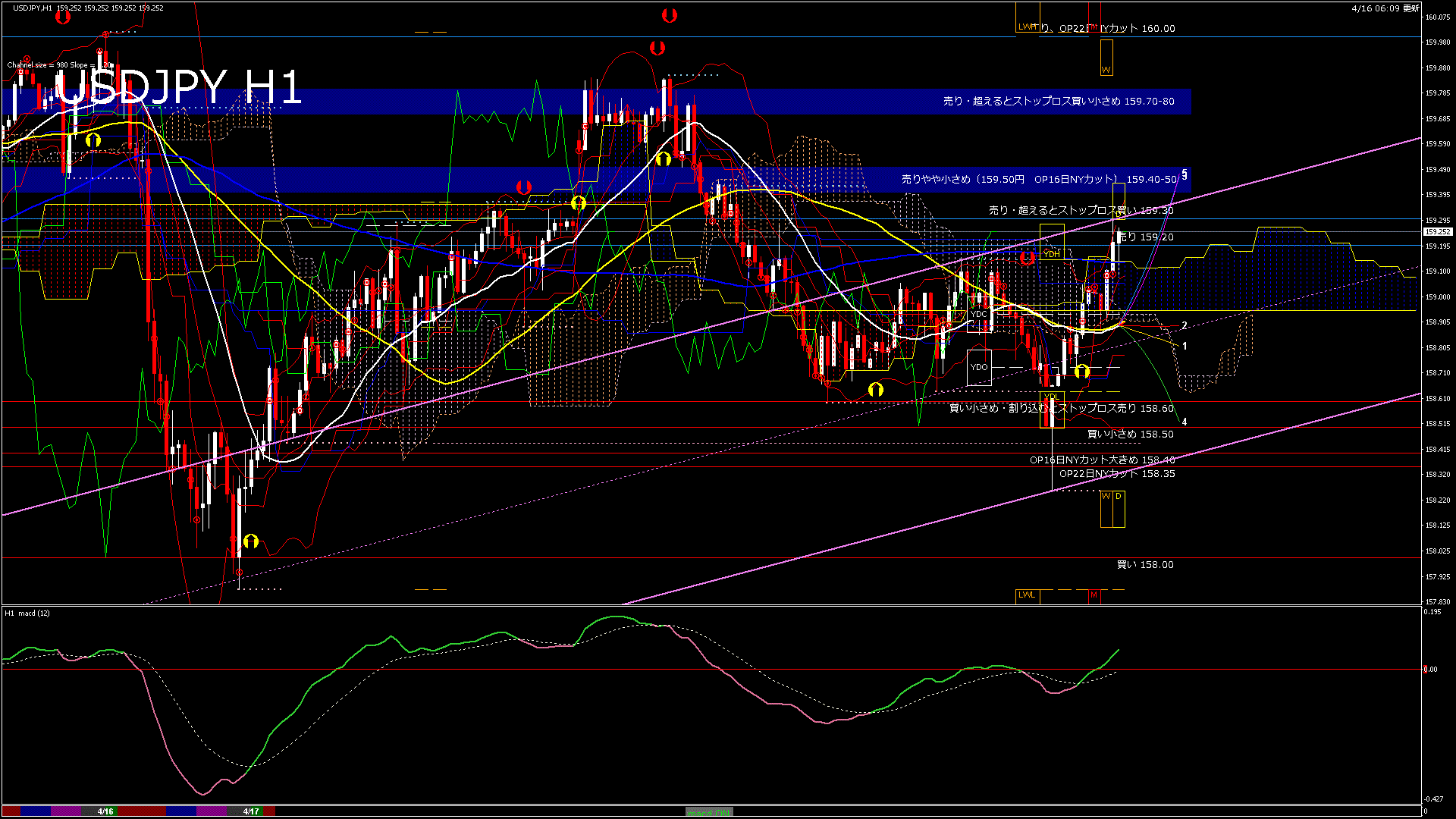Toggle the macd ON button

click(708, 811)
